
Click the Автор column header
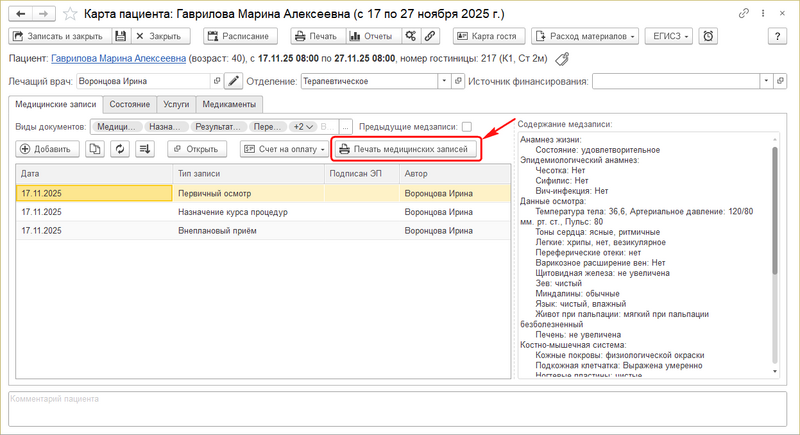tap(455, 173)
